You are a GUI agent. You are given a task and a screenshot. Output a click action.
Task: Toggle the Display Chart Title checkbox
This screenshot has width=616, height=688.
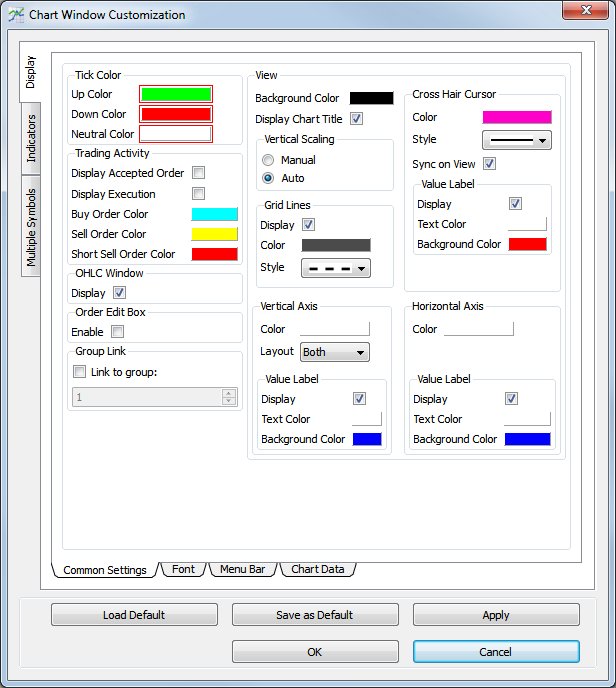[356, 119]
